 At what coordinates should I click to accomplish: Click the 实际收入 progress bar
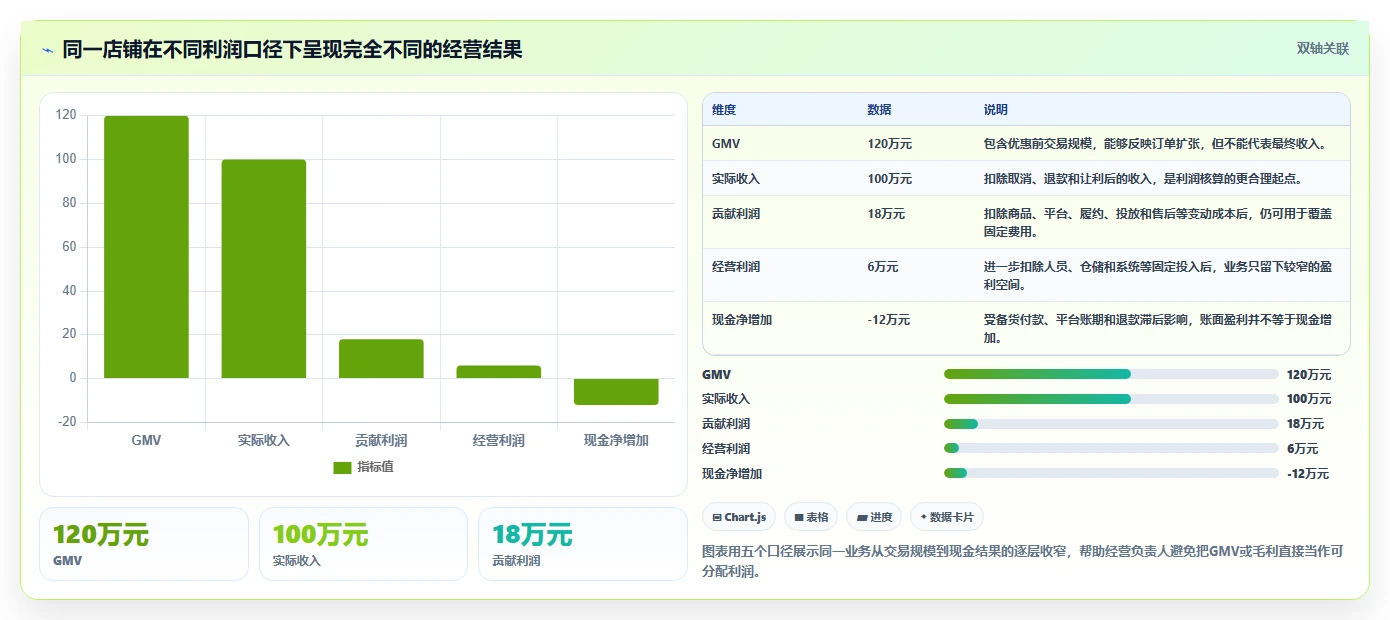(1111, 399)
